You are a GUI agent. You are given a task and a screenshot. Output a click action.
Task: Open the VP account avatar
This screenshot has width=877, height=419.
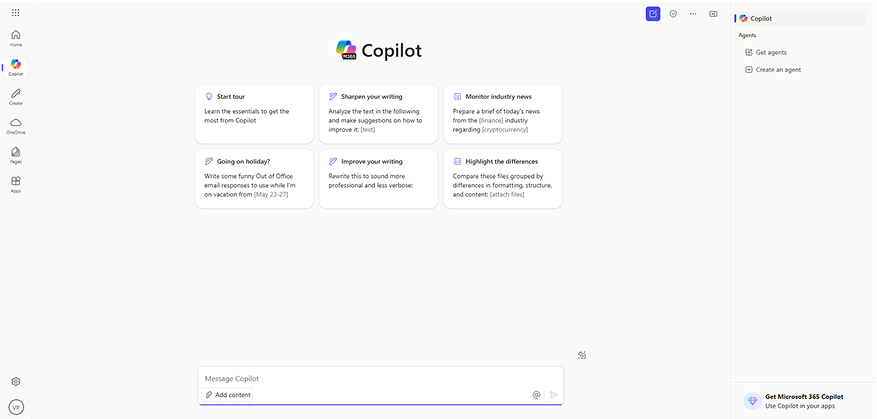pyautogui.click(x=16, y=407)
